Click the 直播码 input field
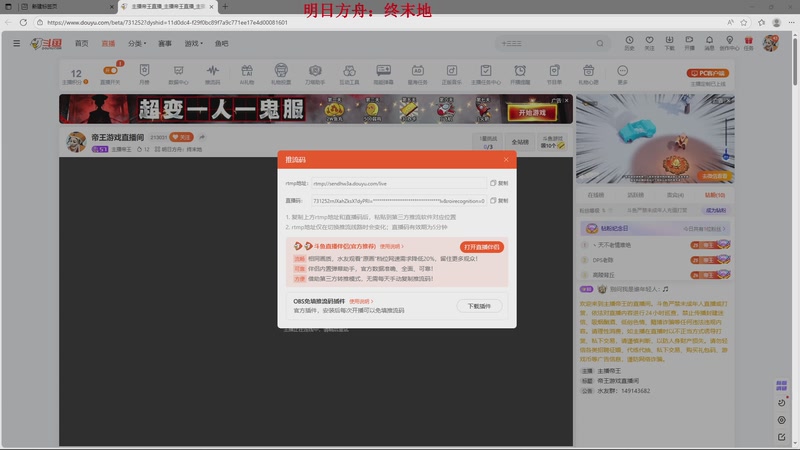The width and height of the screenshot is (800, 450). click(x=398, y=201)
